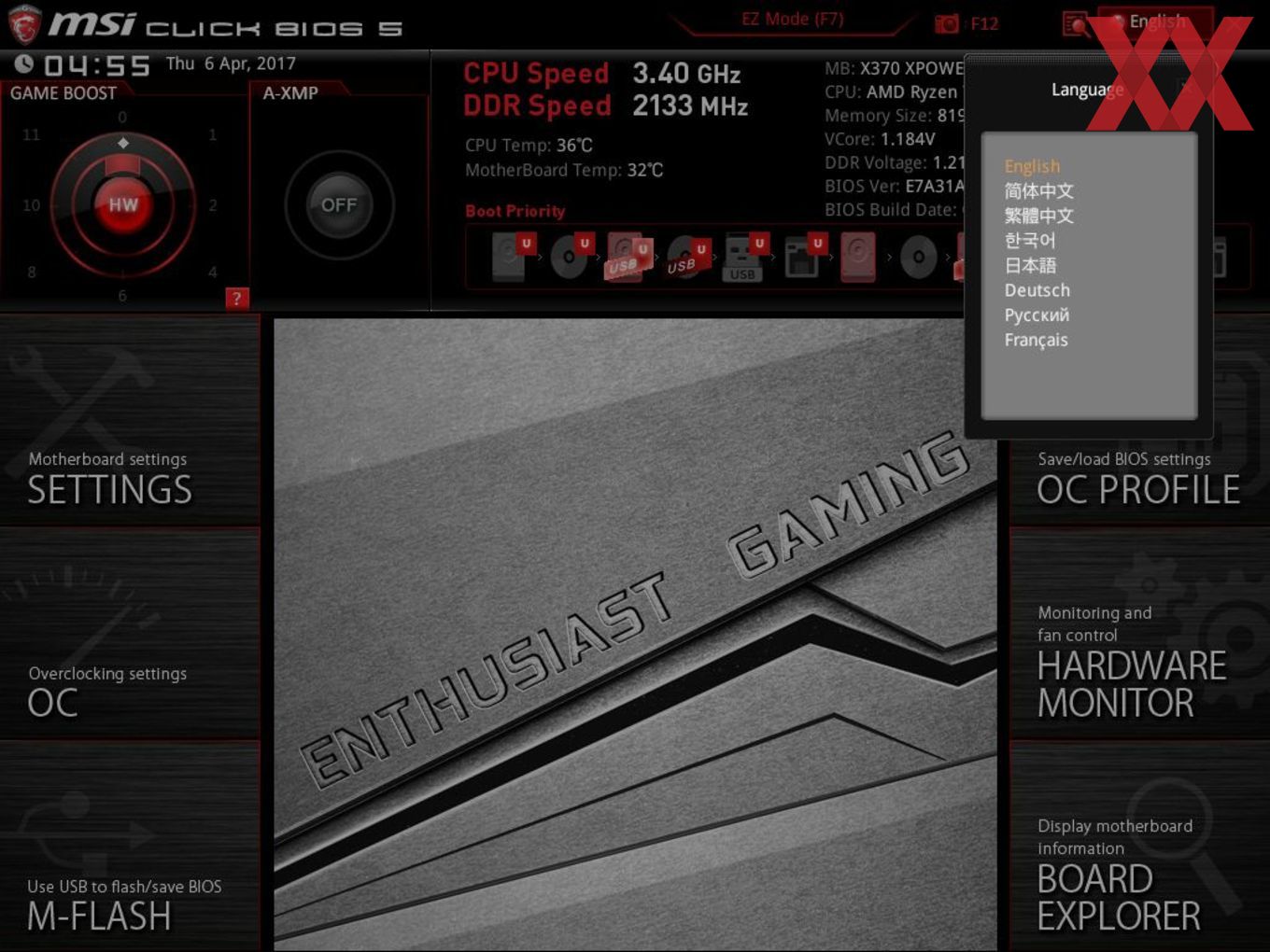Select the legacy disc icon without U badge

click(919, 258)
